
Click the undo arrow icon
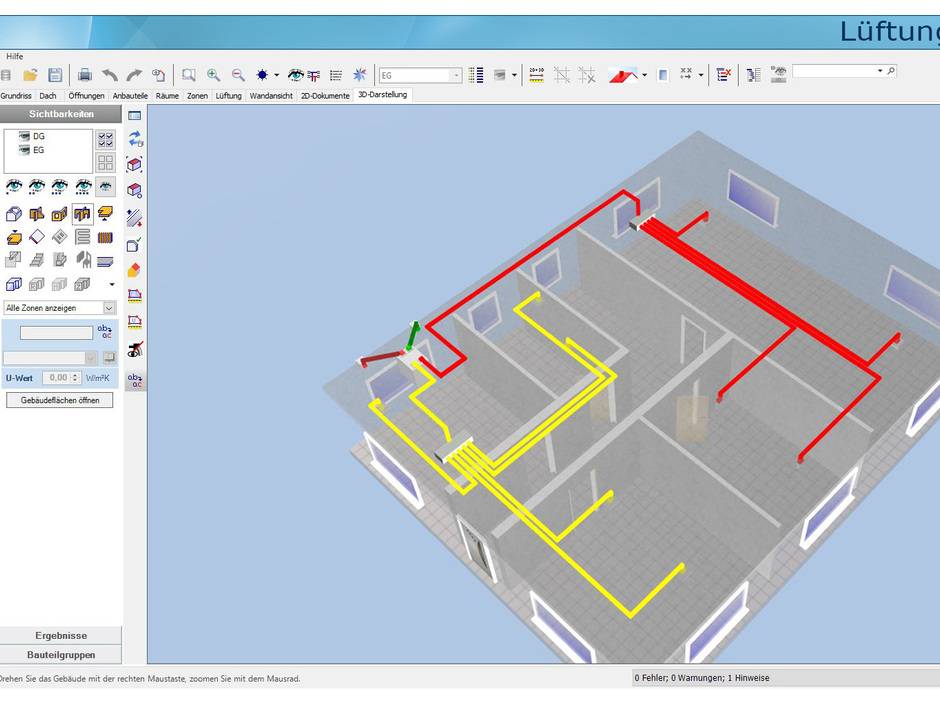tap(110, 75)
